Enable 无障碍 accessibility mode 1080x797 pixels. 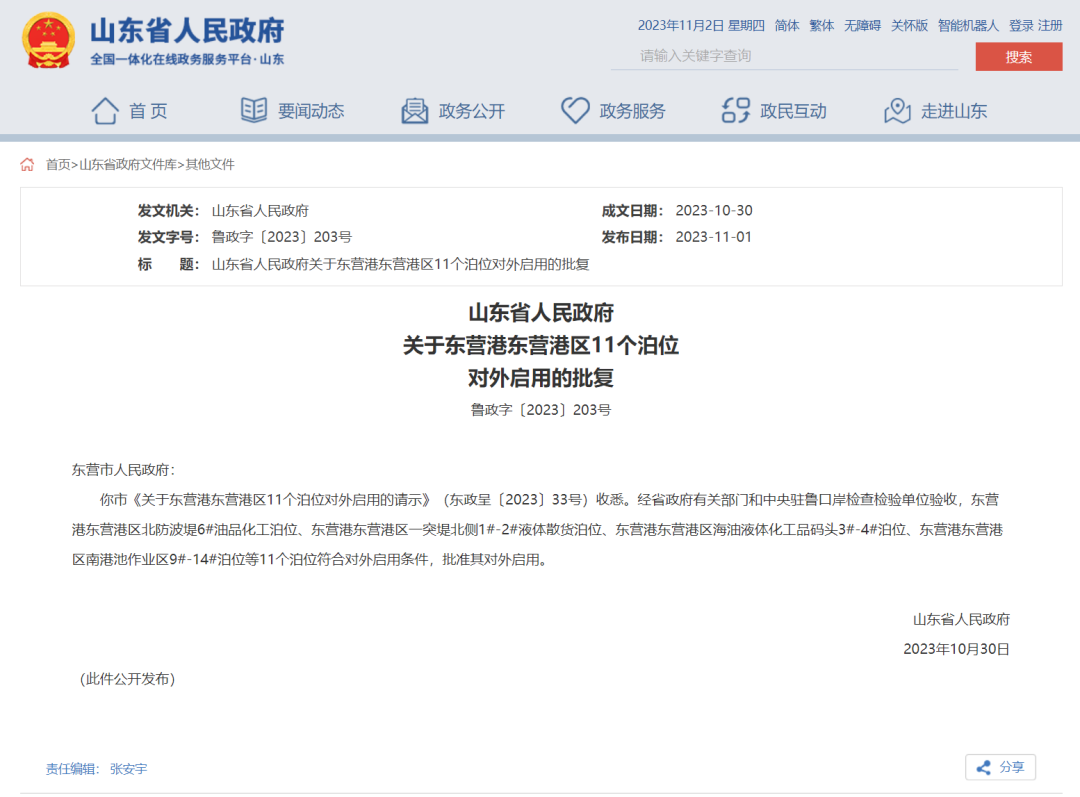pyautogui.click(x=861, y=26)
